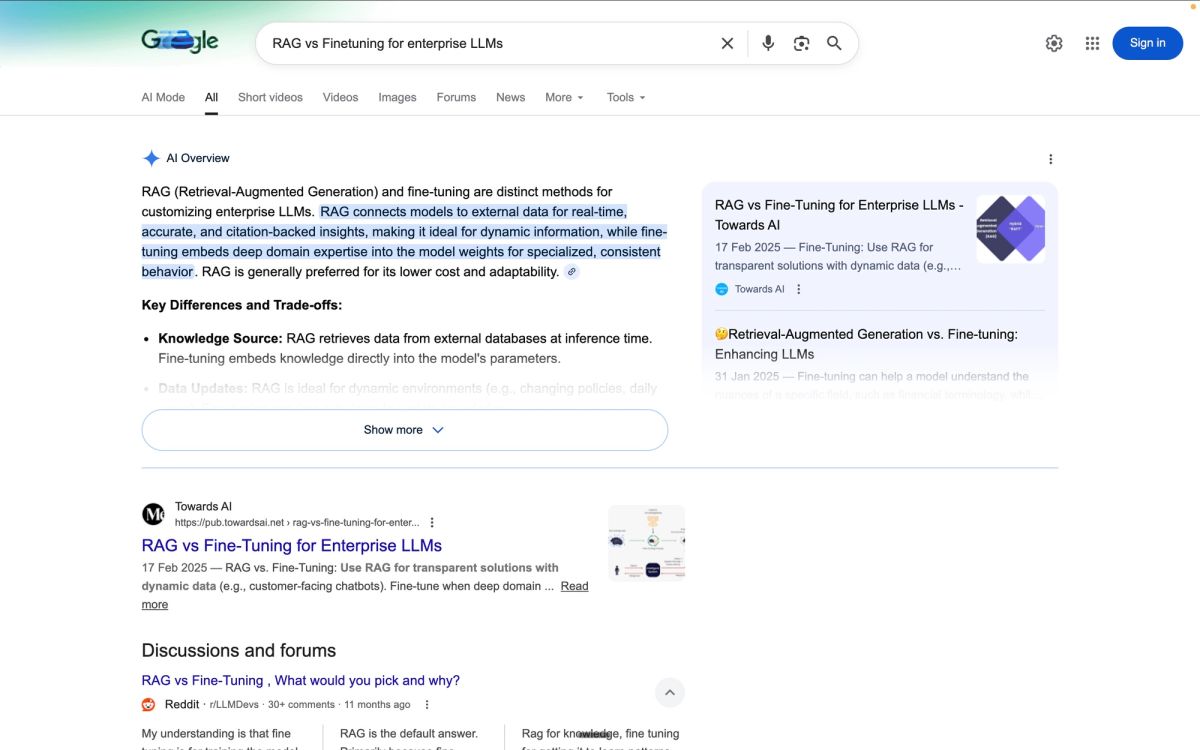This screenshot has height=750, width=1200.
Task: Click the Reddit icon in forum result
Action: tap(149, 704)
